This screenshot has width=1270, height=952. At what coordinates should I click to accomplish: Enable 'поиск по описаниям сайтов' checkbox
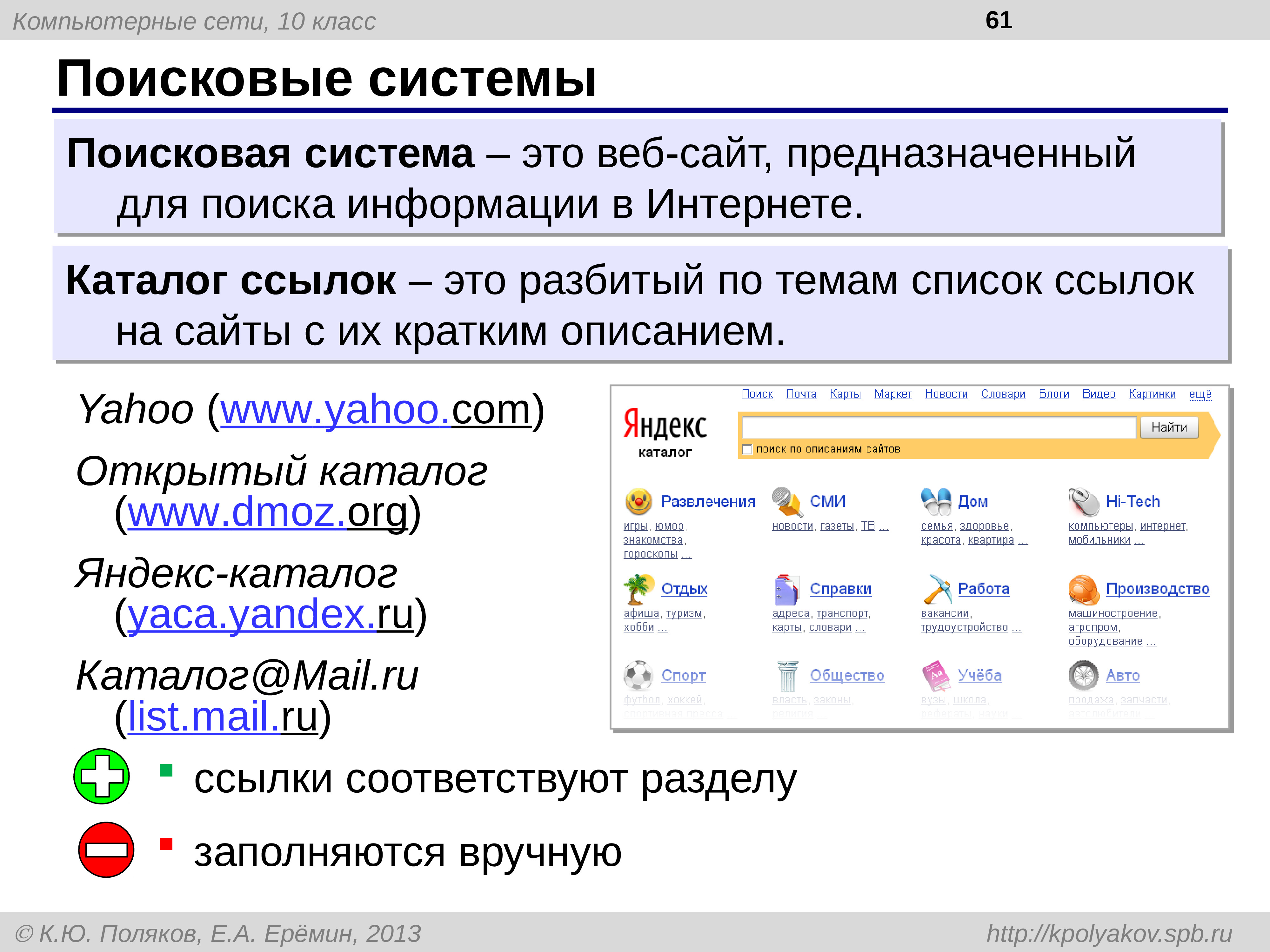(747, 449)
